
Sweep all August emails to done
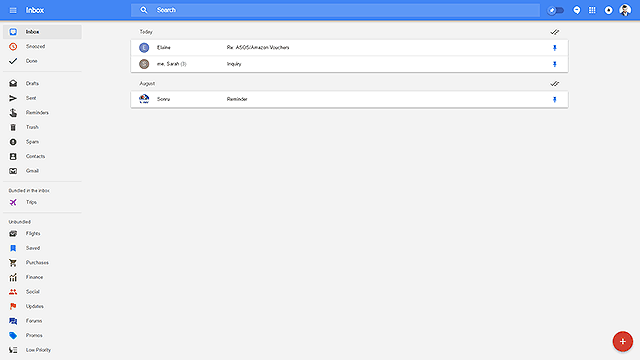554,84
